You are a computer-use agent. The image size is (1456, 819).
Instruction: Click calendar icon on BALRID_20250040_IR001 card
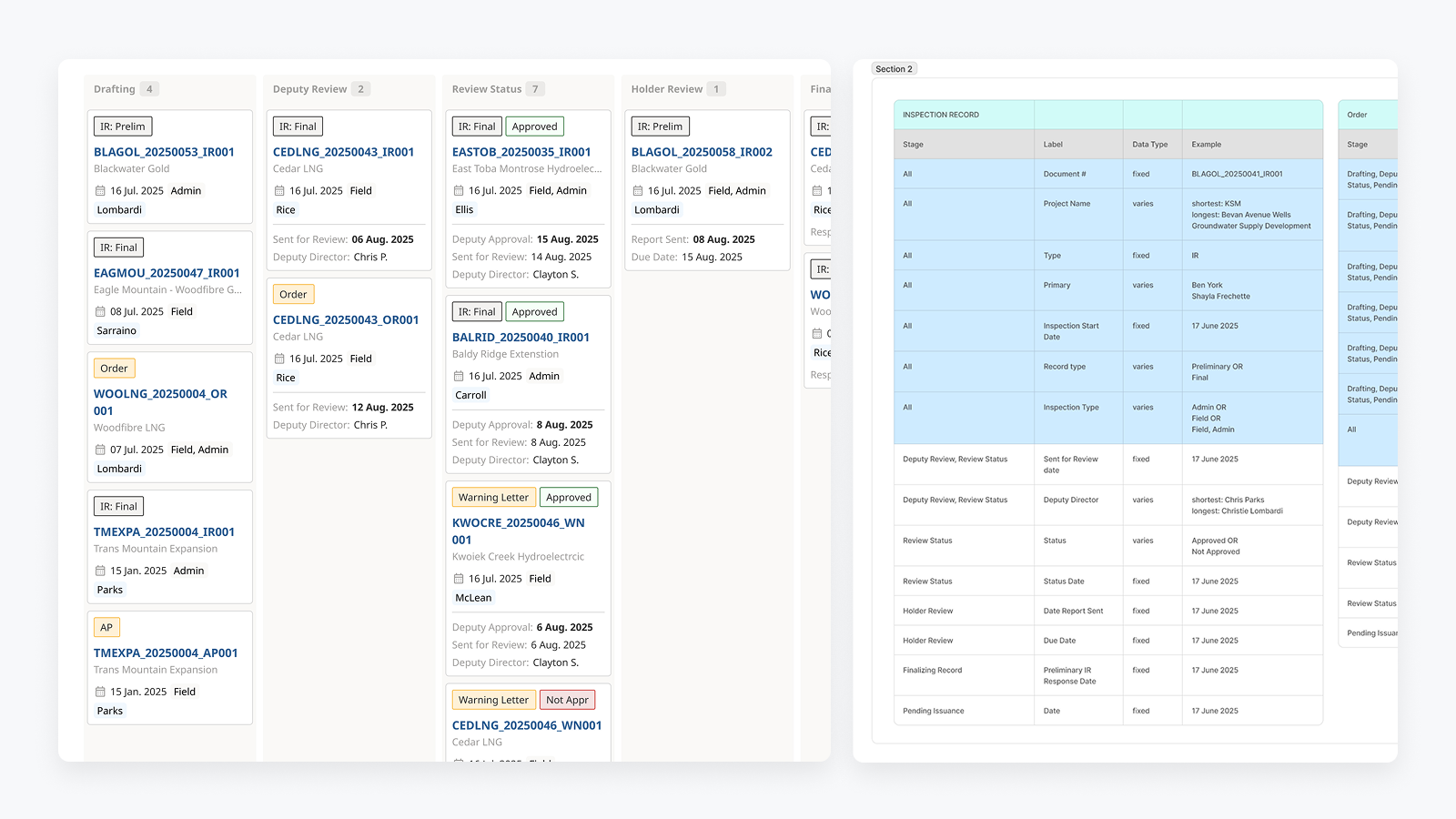coord(459,377)
